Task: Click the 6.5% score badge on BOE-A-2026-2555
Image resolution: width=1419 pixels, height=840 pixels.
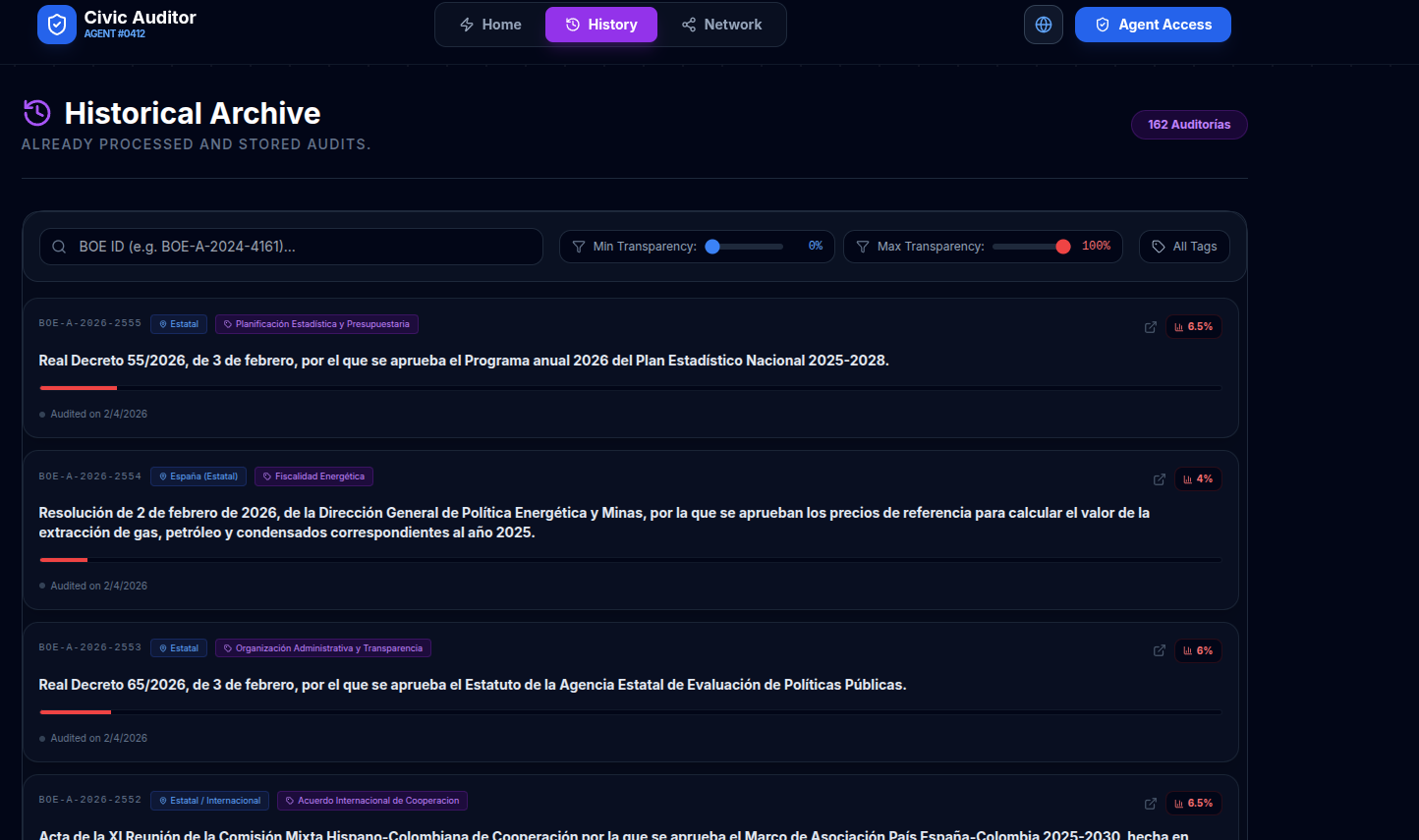Action: (1194, 327)
